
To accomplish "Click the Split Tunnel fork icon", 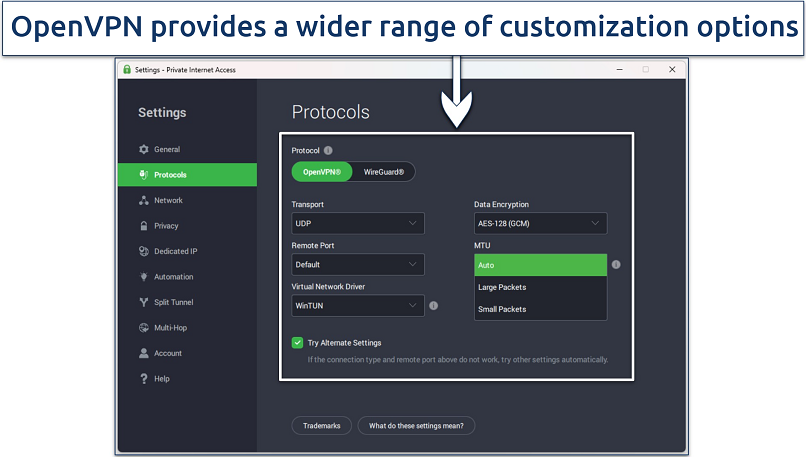I will pos(143,302).
